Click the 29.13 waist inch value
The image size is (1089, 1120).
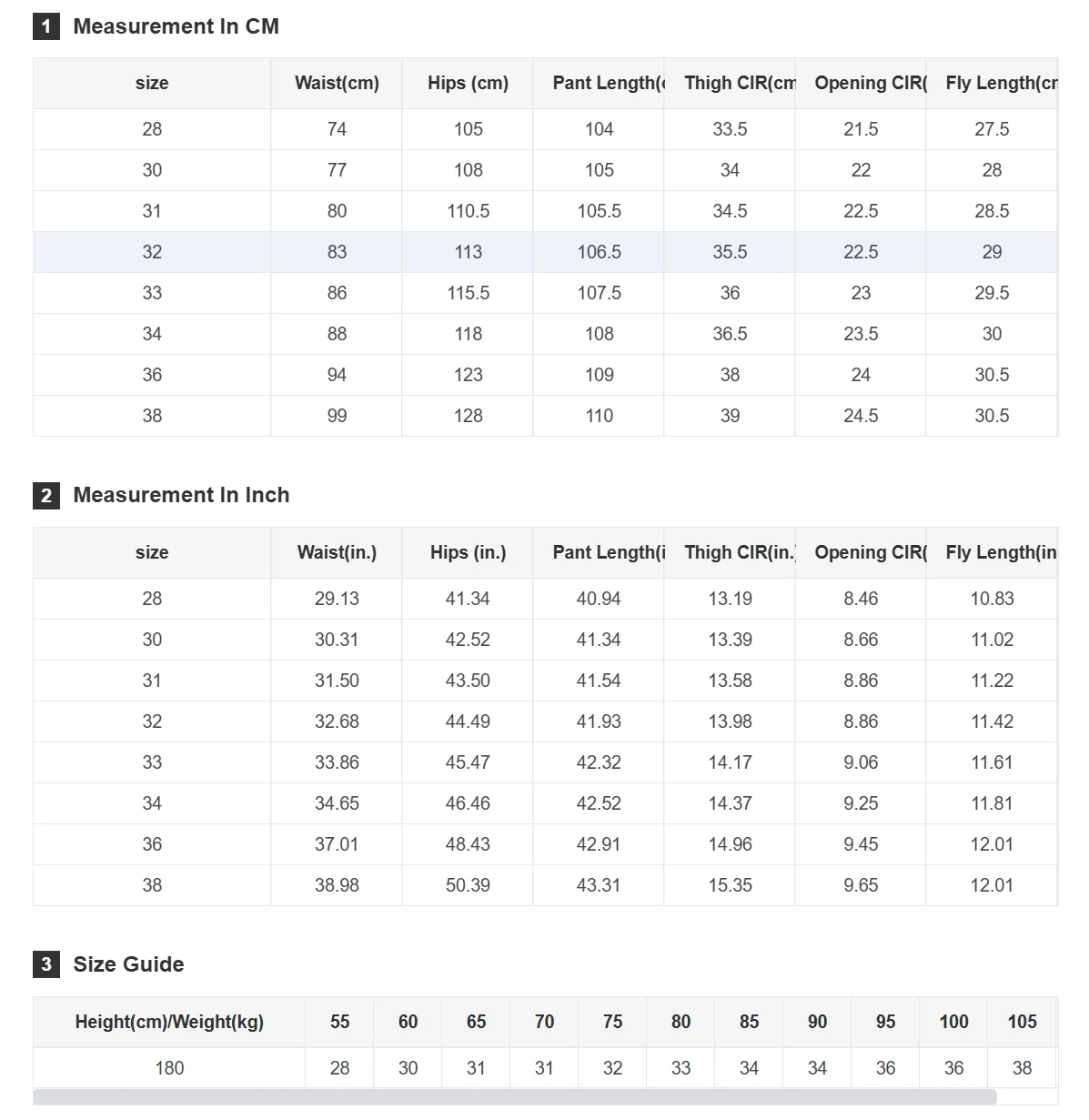337,599
